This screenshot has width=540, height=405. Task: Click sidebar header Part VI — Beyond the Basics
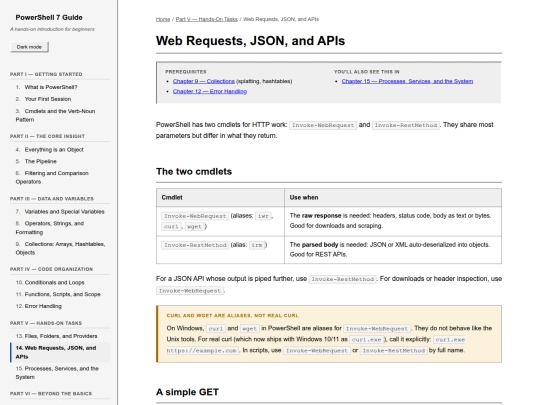tap(51, 393)
